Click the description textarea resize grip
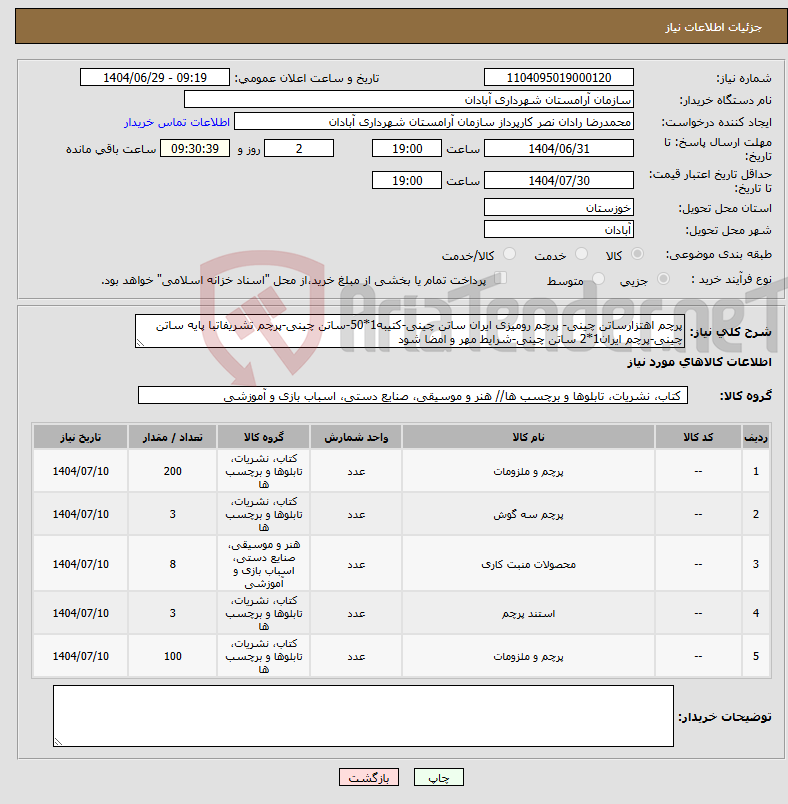The image size is (788, 804). click(140, 344)
